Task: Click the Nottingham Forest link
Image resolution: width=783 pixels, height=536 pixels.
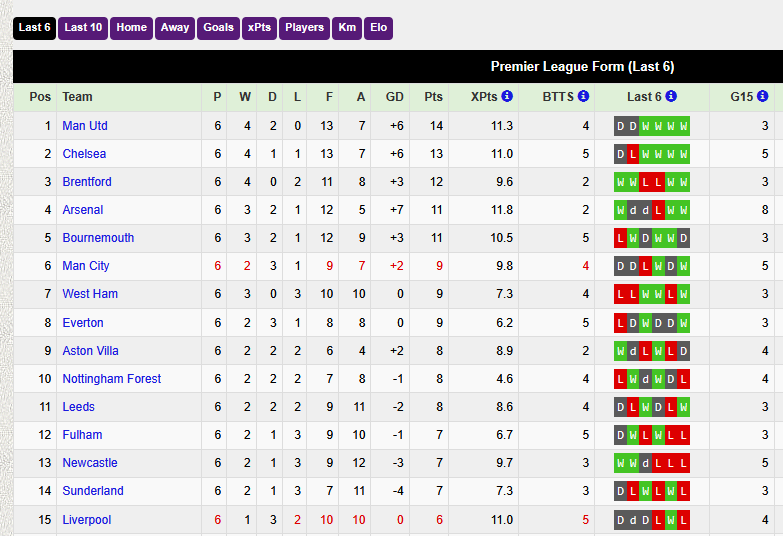Action: pos(112,379)
